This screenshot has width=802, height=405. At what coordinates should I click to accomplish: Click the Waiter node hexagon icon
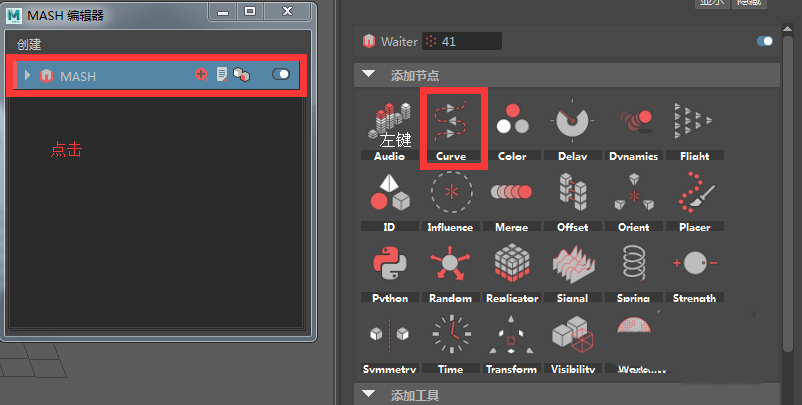click(369, 41)
